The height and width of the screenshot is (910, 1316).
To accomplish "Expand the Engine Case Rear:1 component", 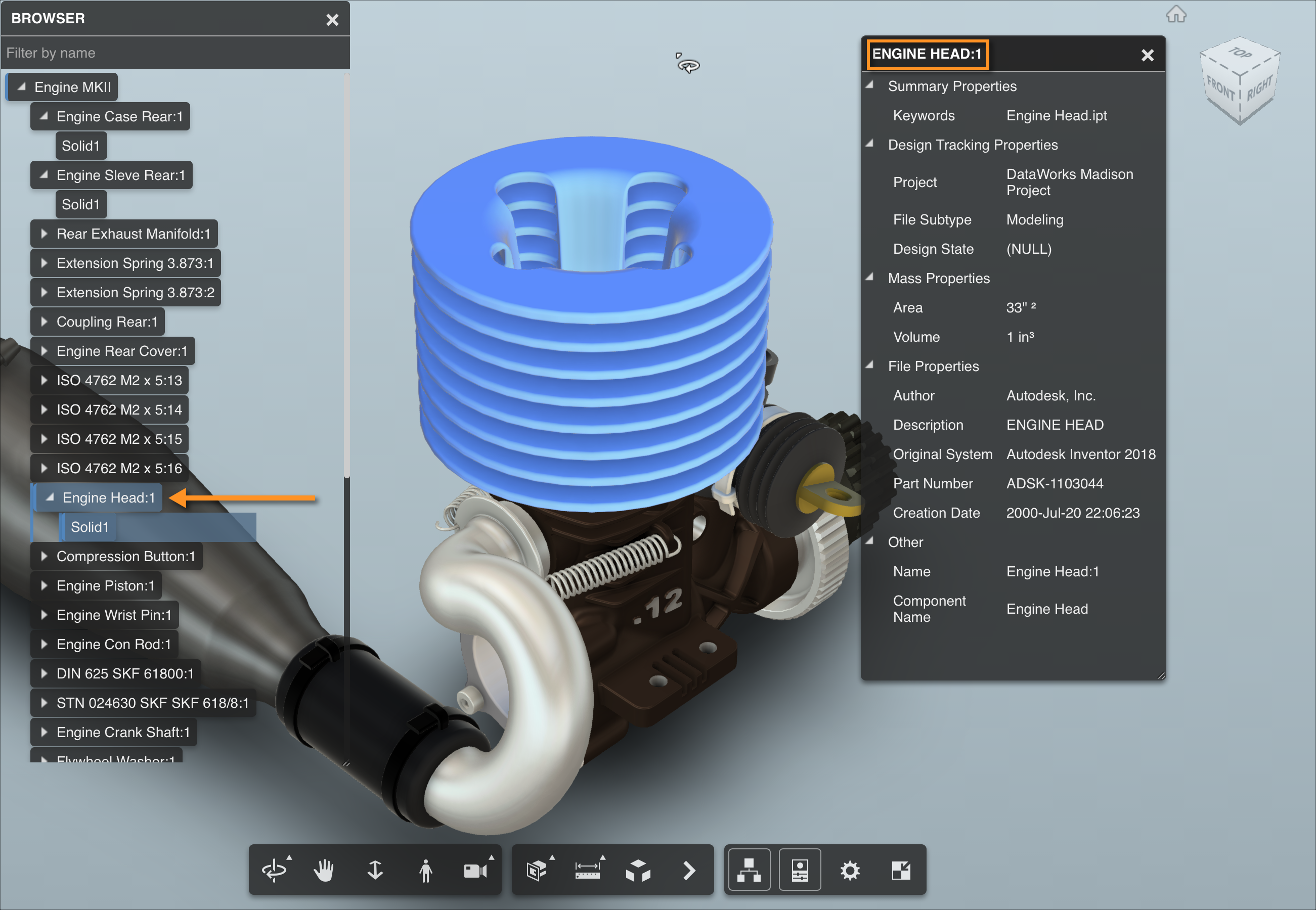I will (x=39, y=116).
